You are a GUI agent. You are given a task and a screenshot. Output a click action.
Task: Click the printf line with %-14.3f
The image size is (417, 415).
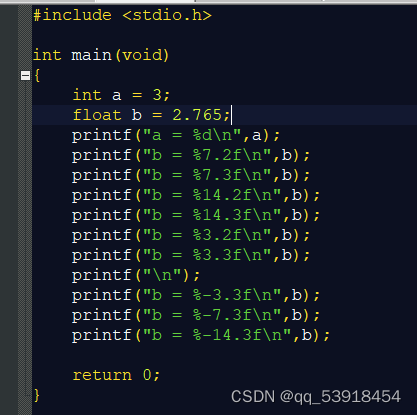pos(201,335)
